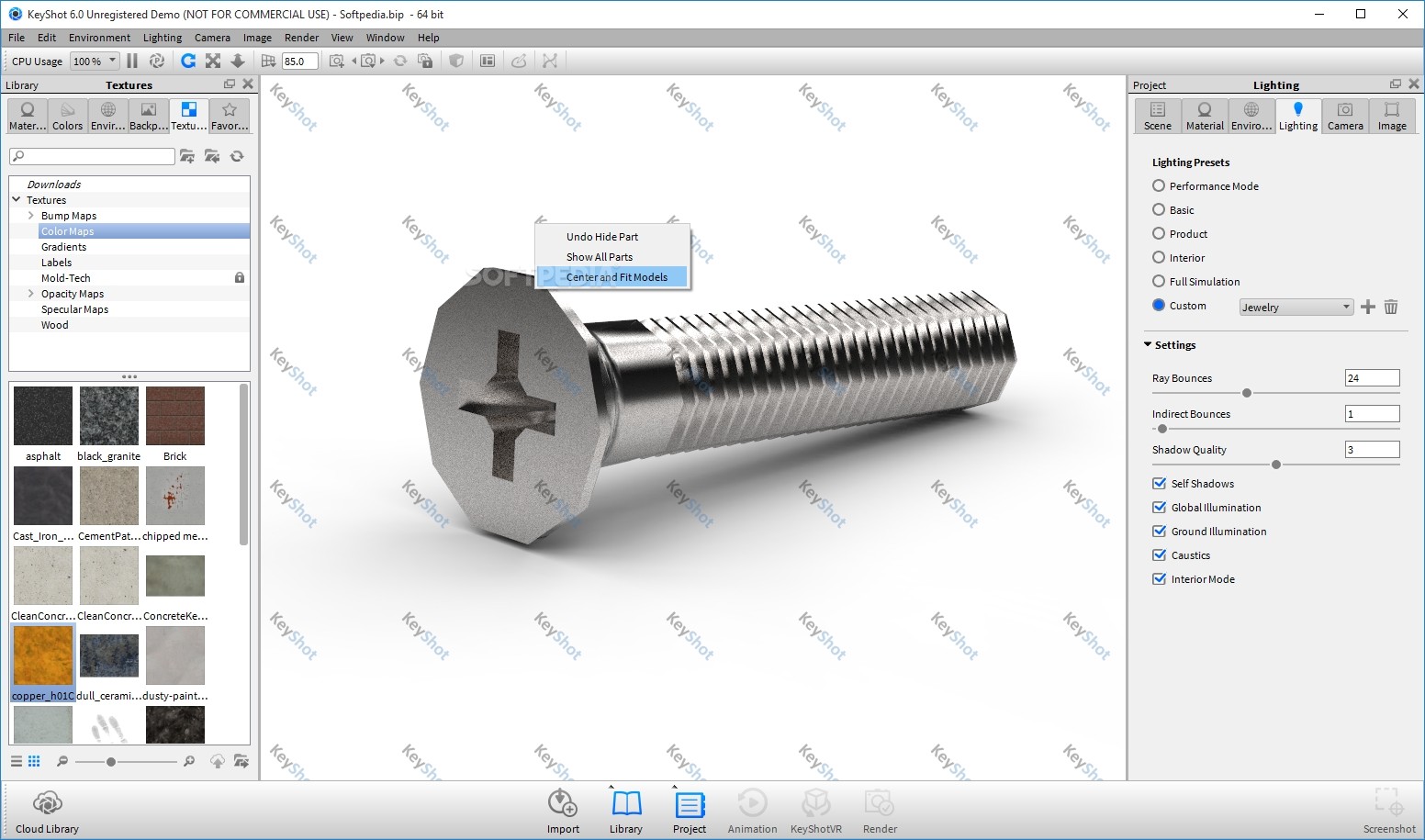Reset the camera with circular arrows icon
The height and width of the screenshot is (840, 1425).
(400, 61)
